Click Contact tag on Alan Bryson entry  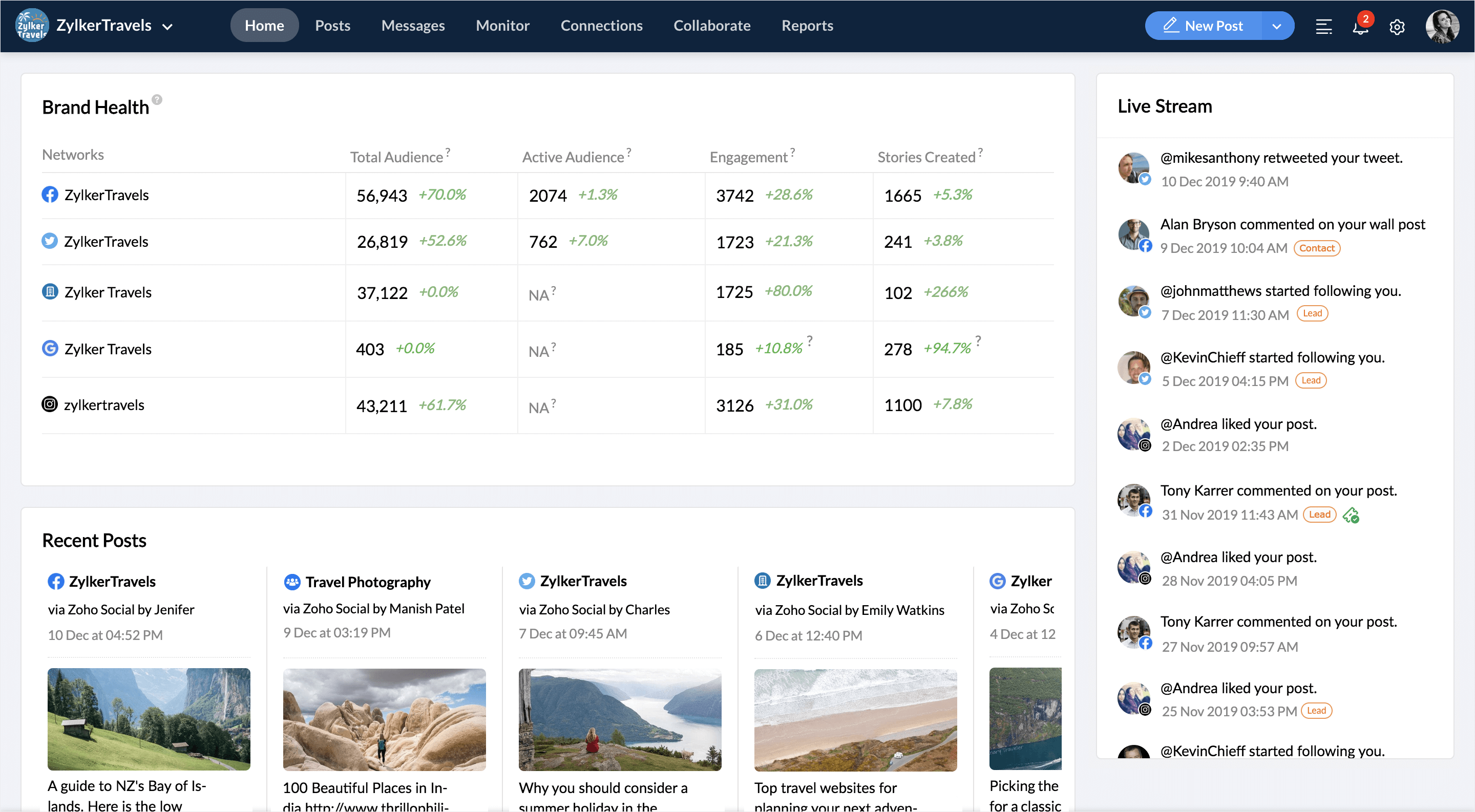[1316, 248]
